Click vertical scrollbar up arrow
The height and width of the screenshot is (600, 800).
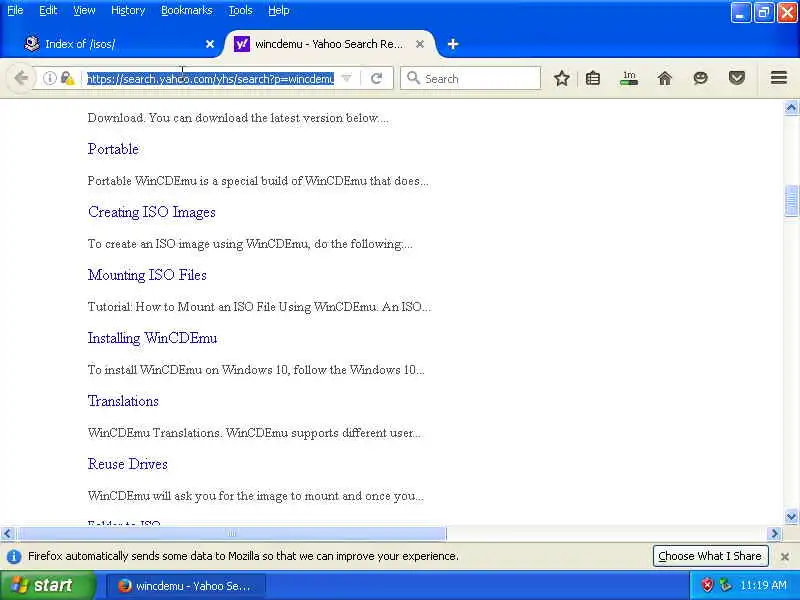pyautogui.click(x=791, y=108)
